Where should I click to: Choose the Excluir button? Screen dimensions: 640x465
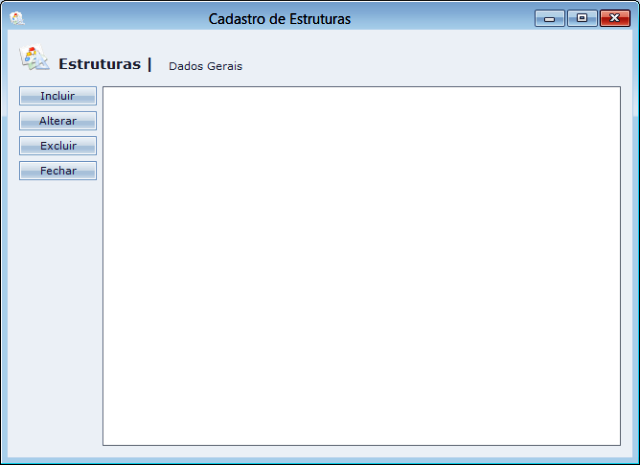click(58, 146)
